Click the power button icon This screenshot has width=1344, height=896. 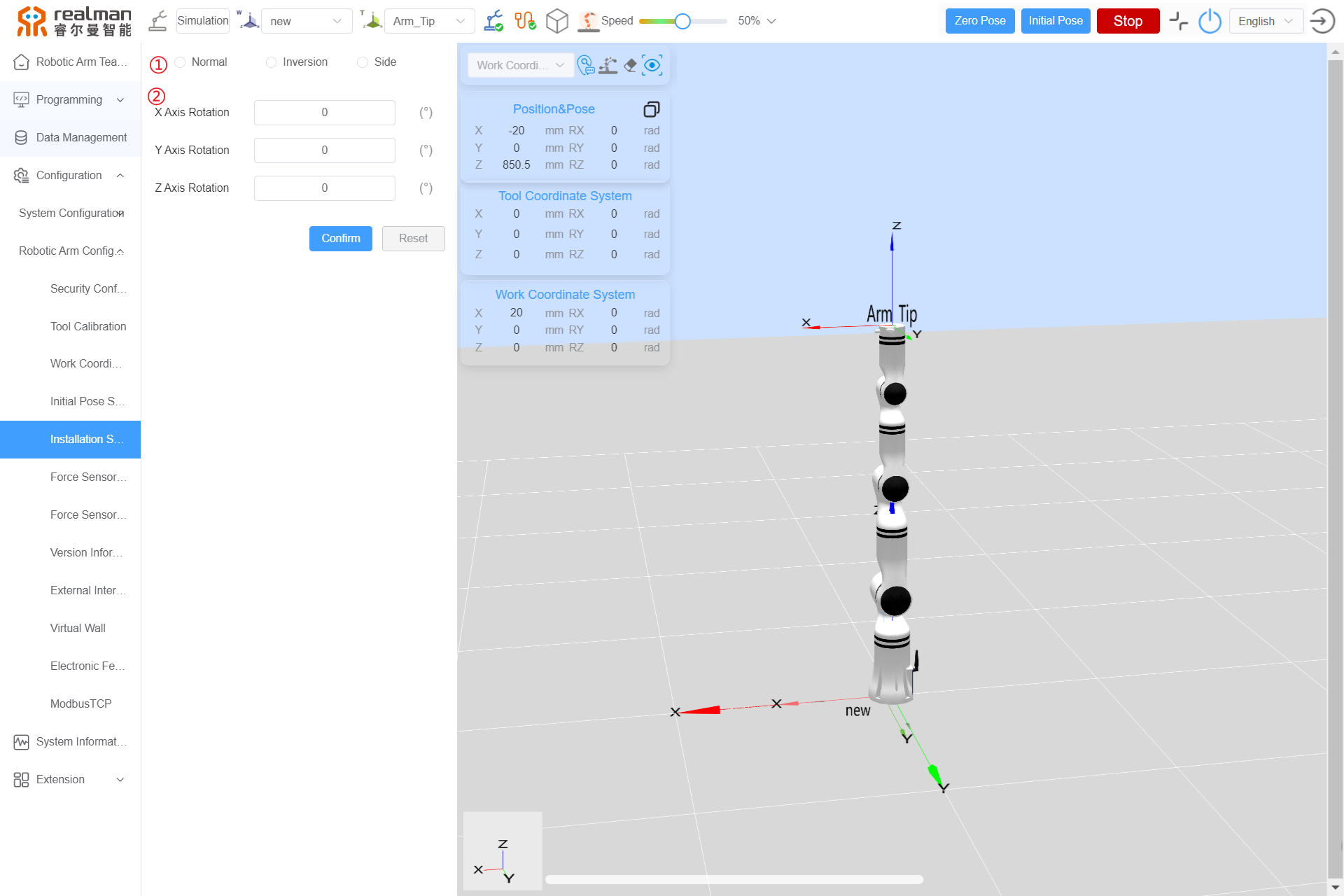(1210, 21)
